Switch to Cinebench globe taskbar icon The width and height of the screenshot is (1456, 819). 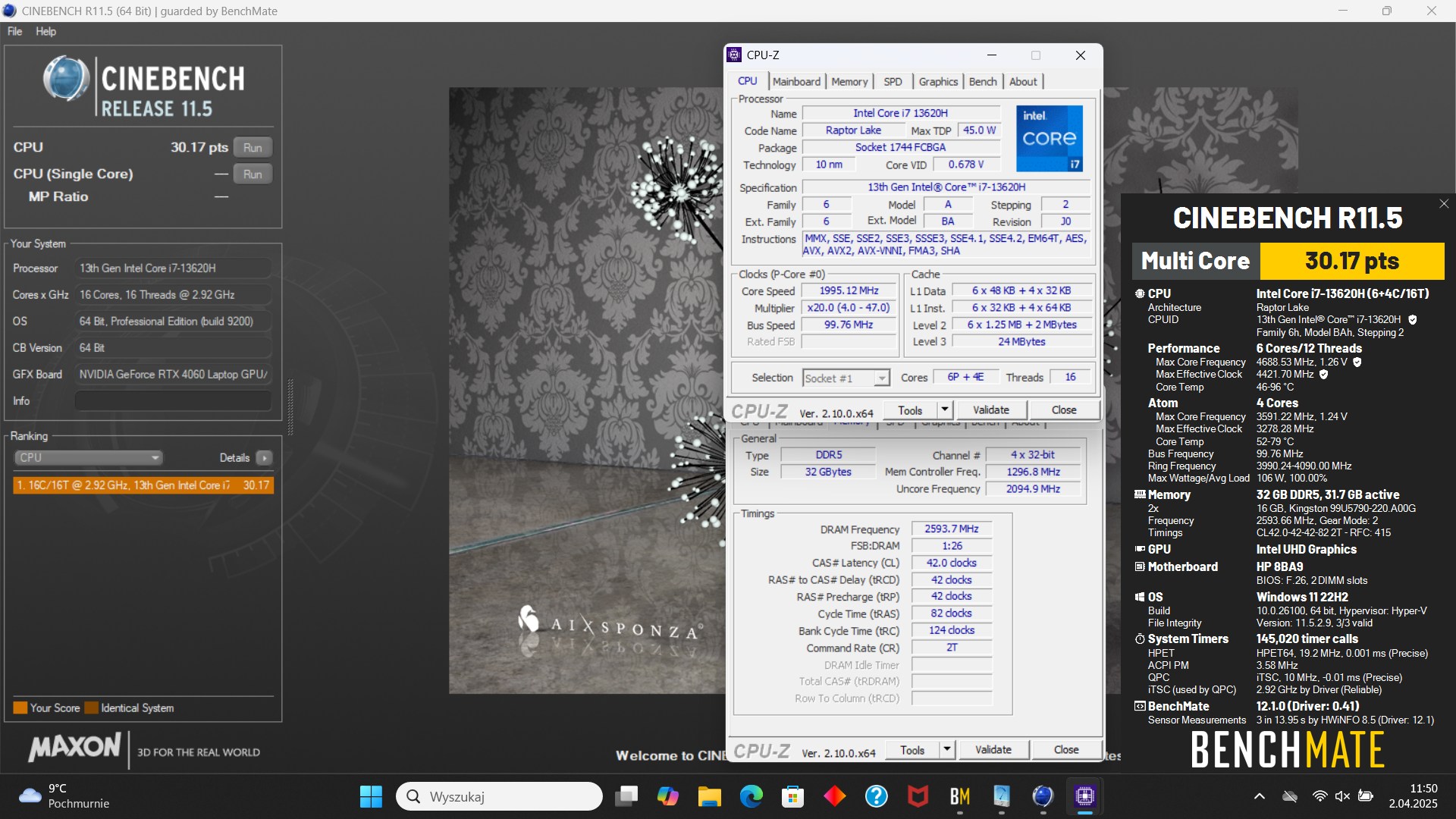1043,796
